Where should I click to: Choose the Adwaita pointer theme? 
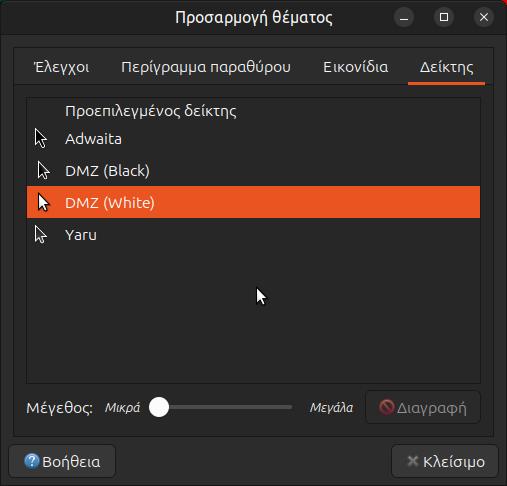[253, 138]
